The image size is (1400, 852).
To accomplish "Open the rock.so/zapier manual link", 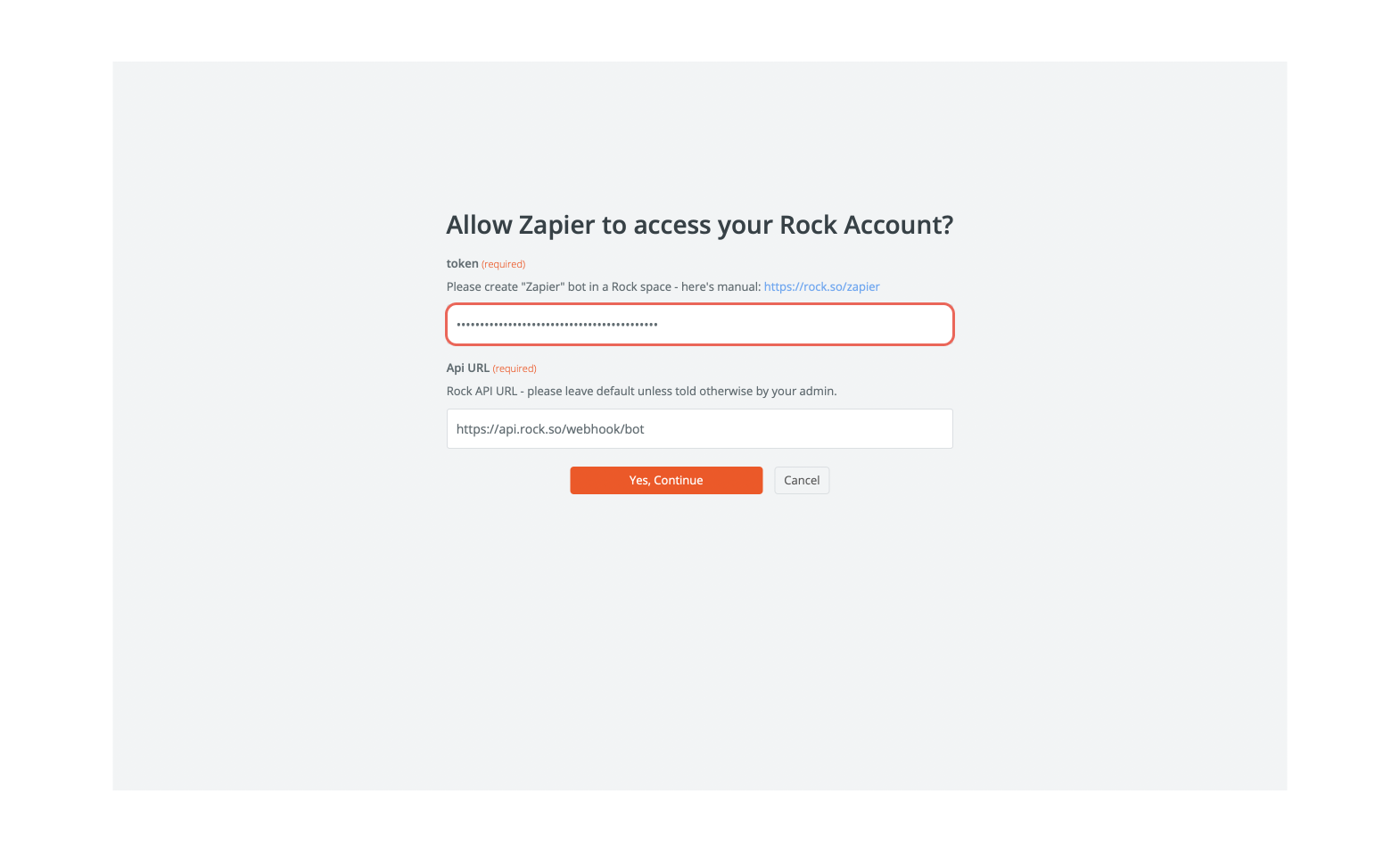I will [821, 286].
